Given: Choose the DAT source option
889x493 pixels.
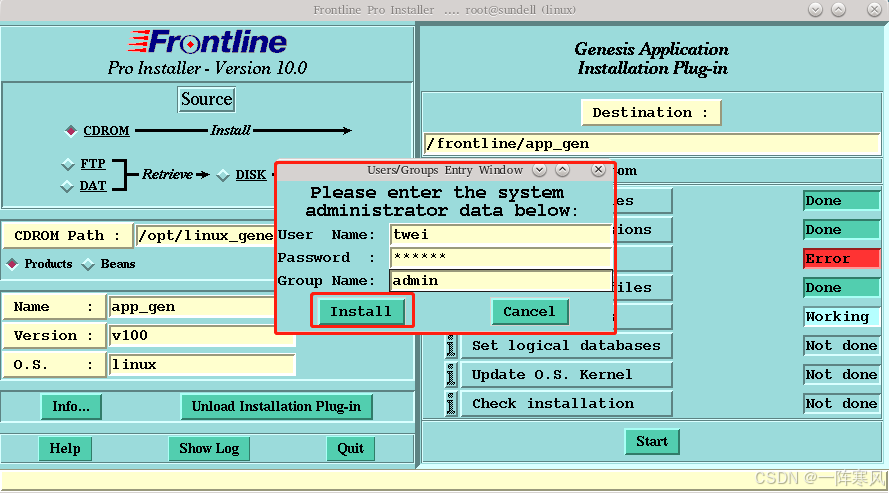Looking at the screenshot, I should tap(67, 186).
